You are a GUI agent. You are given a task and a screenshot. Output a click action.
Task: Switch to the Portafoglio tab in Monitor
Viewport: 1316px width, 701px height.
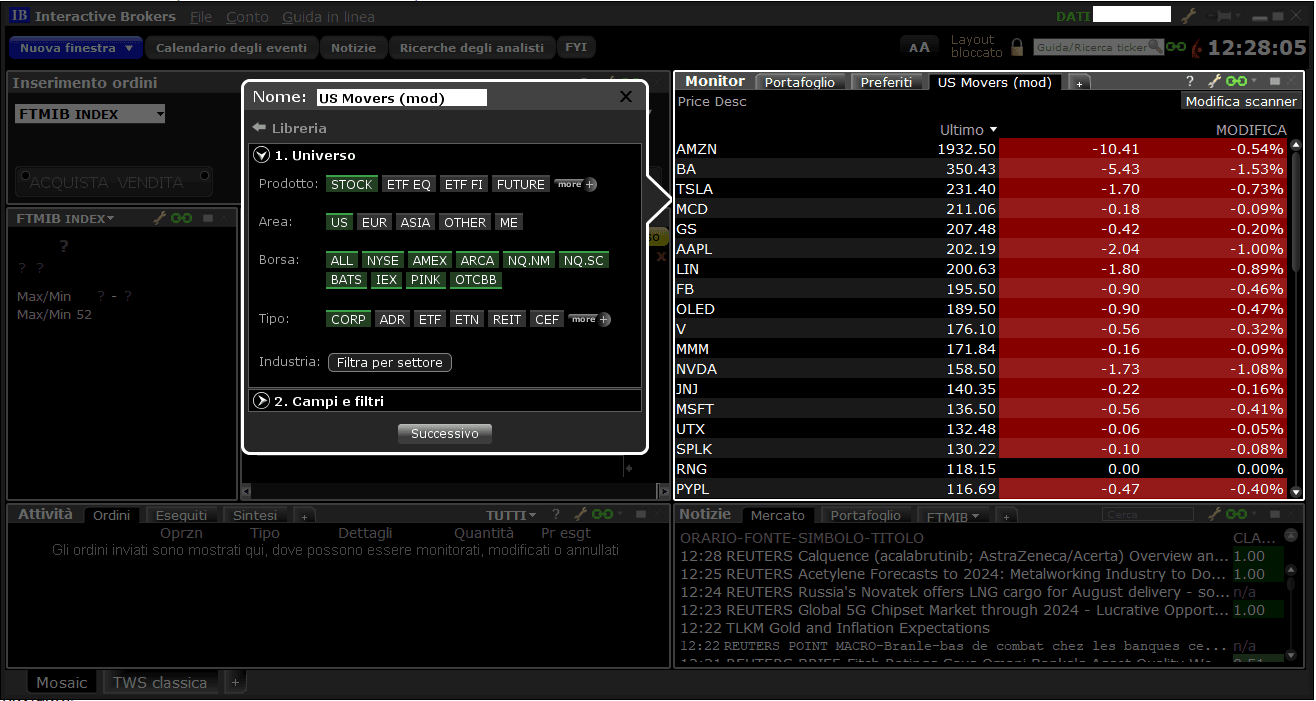(x=800, y=83)
